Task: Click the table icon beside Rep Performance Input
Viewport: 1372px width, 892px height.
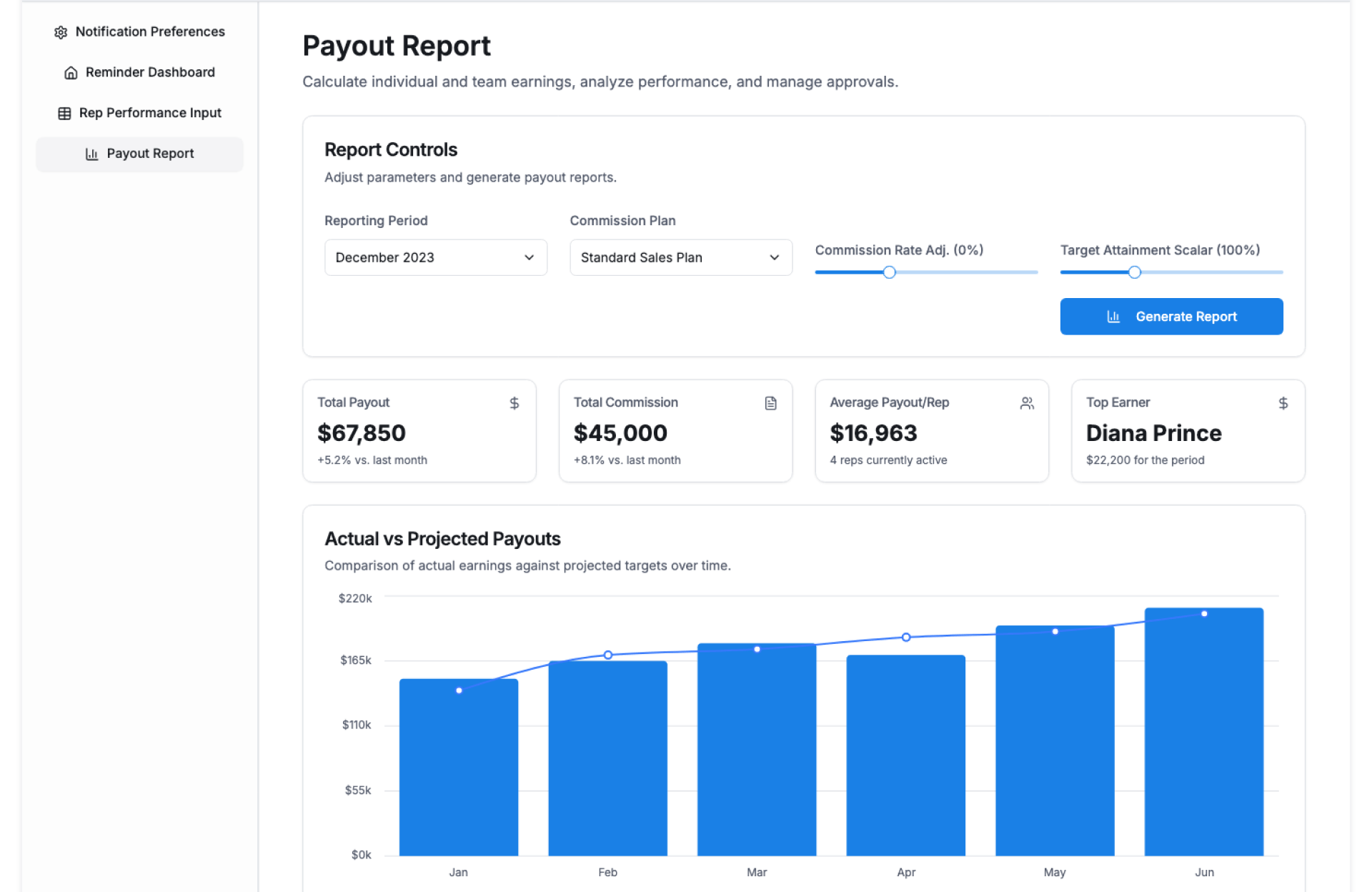Action: tap(64, 114)
